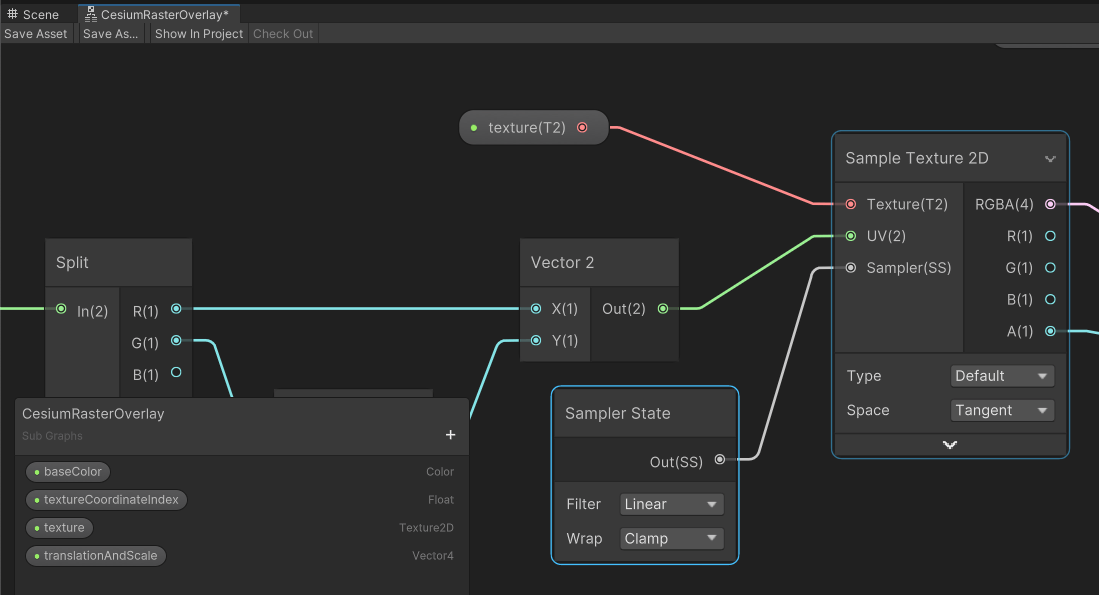Viewport: 1099px width, 595px height.
Task: Click the texture(T2) property output port
Action: 582,128
